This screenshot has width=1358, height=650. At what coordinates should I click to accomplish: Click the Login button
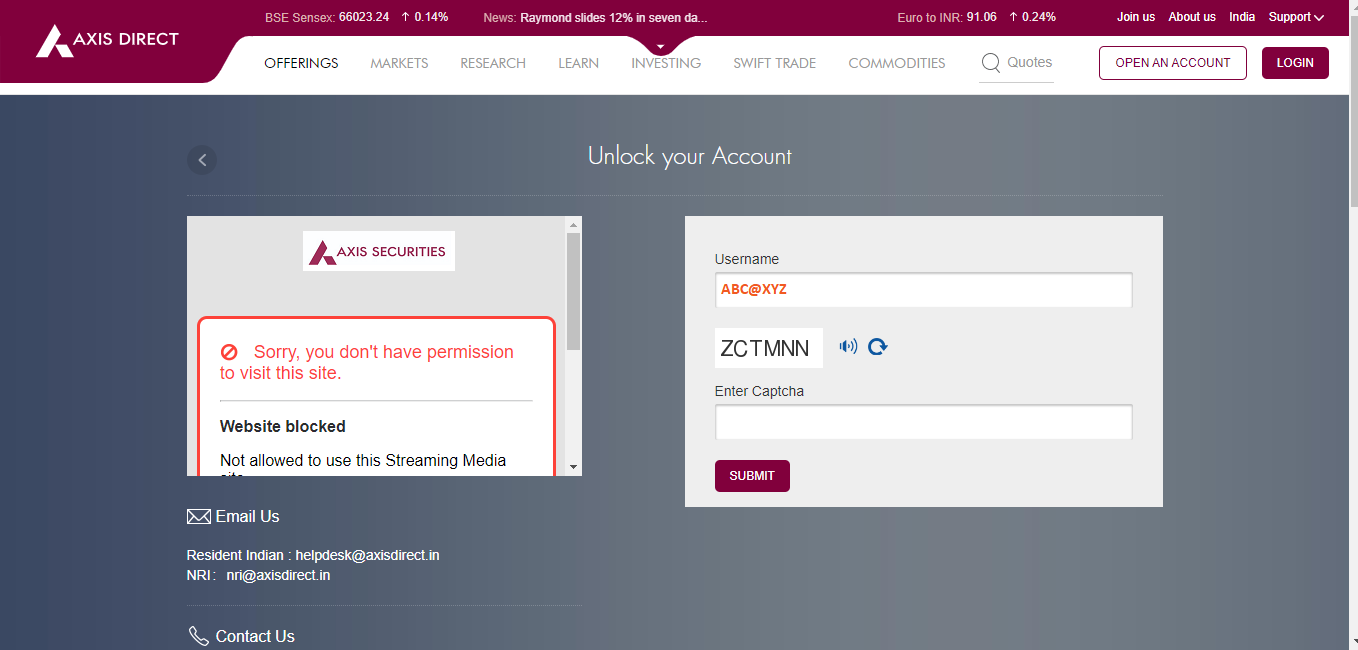pos(1295,63)
